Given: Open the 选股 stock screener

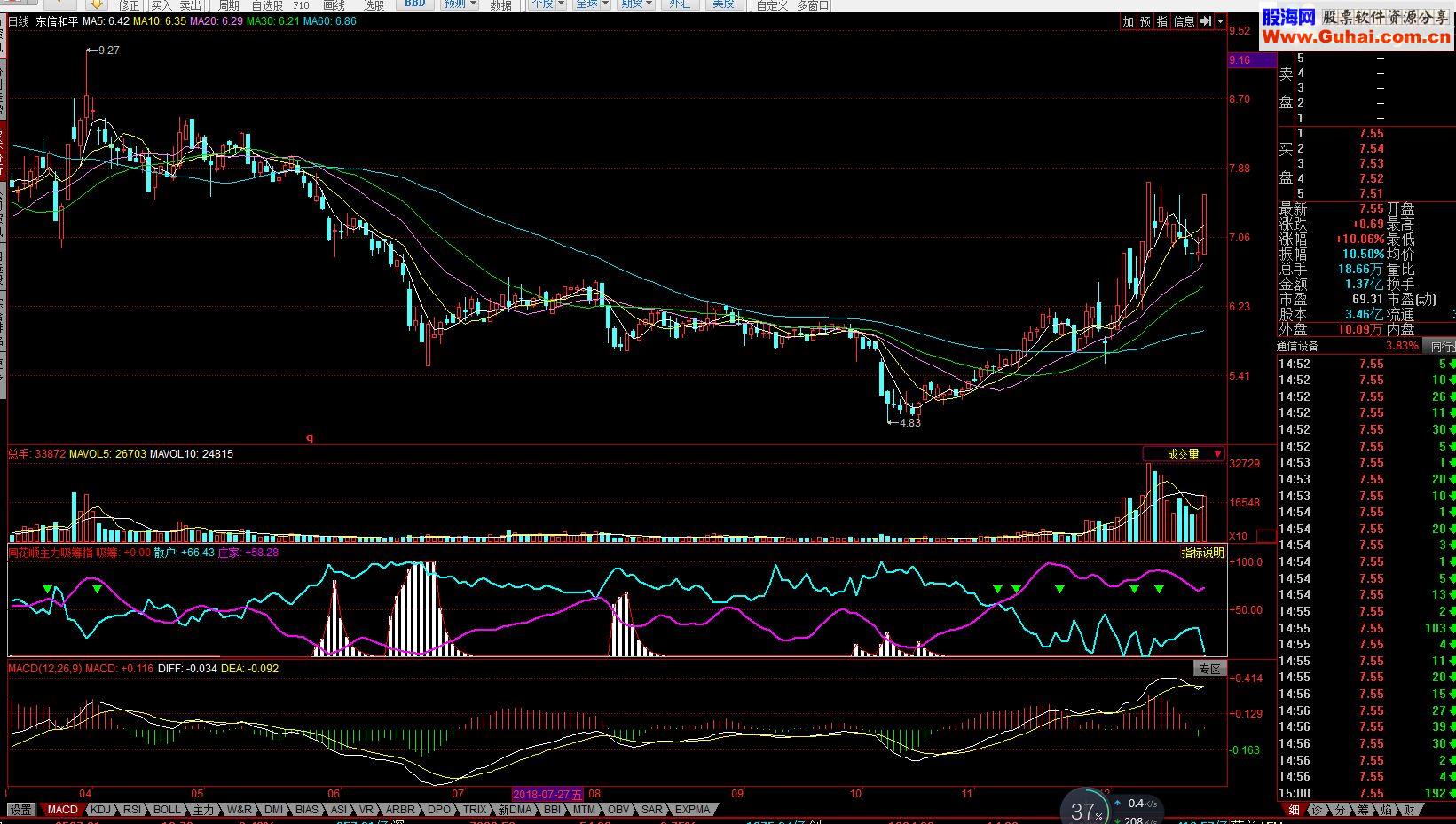Looking at the screenshot, I should point(374,5).
